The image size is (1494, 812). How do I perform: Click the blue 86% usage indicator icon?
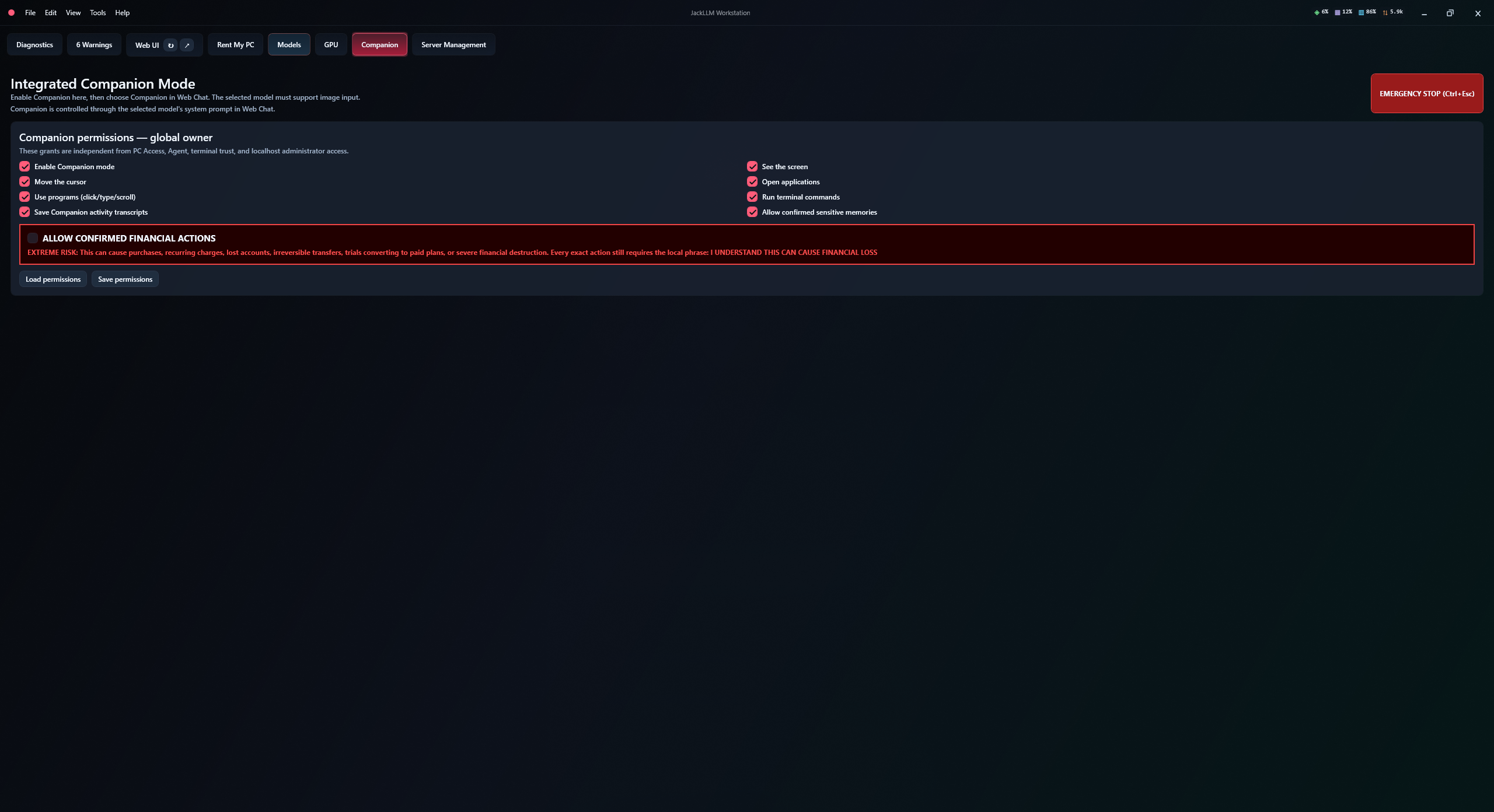point(1361,12)
